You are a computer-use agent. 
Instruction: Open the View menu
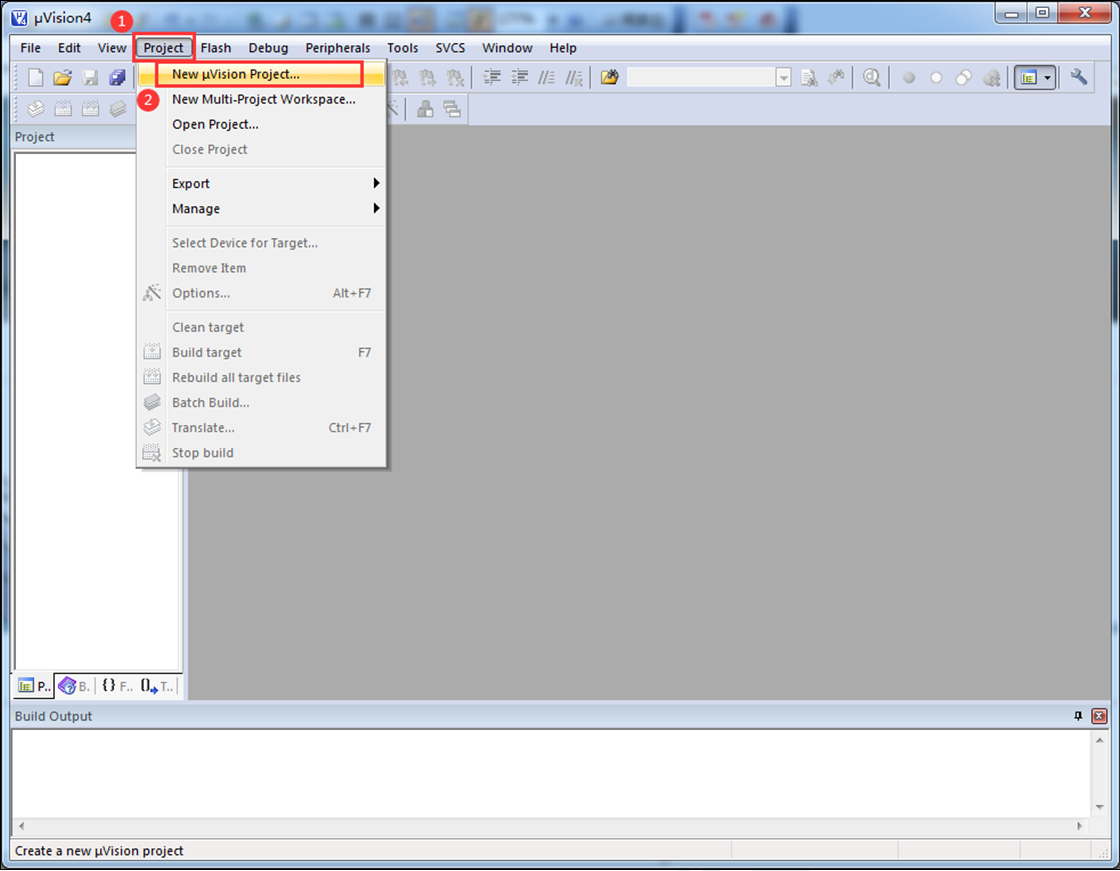coord(112,48)
